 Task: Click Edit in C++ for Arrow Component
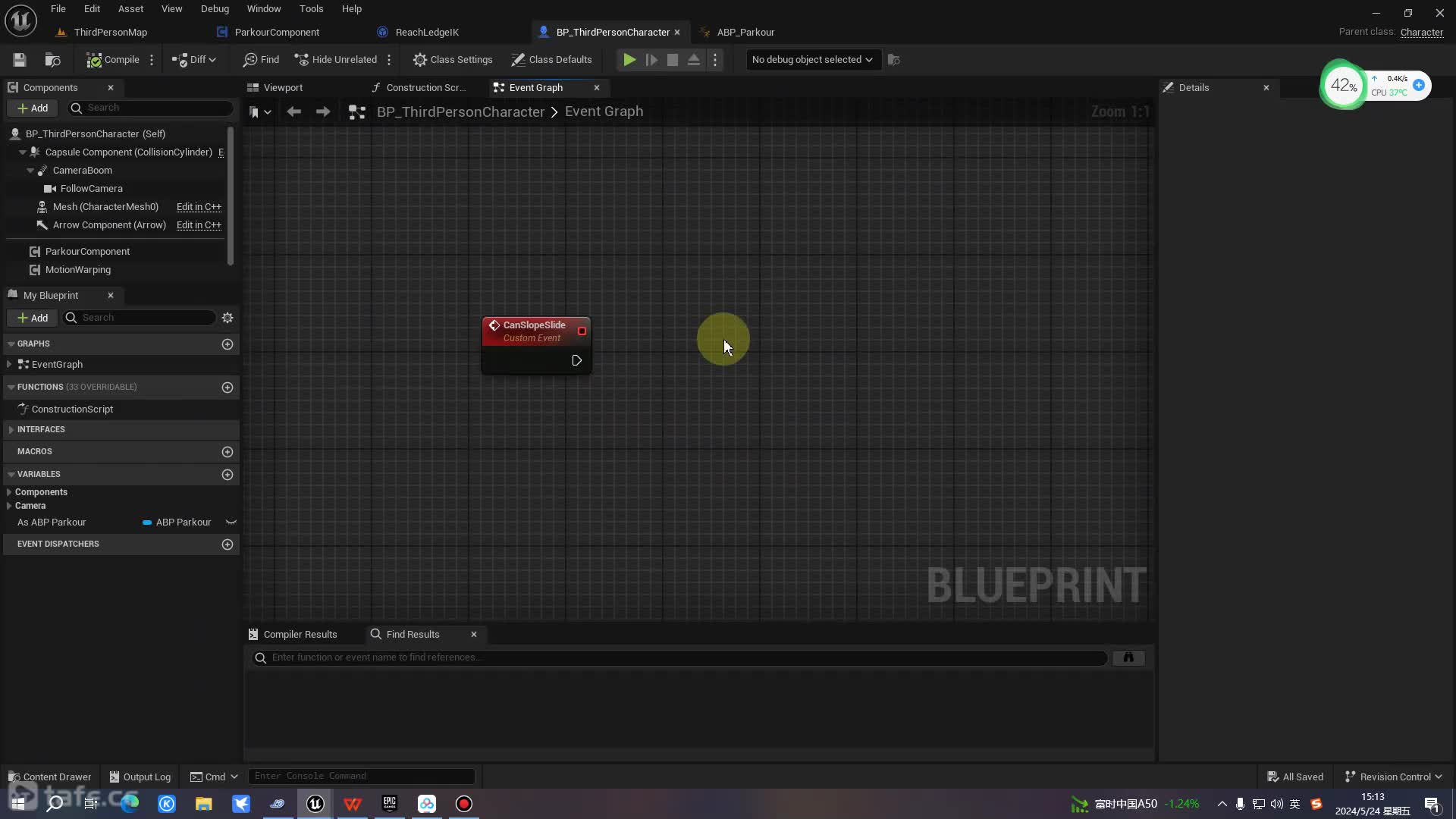[x=199, y=225]
